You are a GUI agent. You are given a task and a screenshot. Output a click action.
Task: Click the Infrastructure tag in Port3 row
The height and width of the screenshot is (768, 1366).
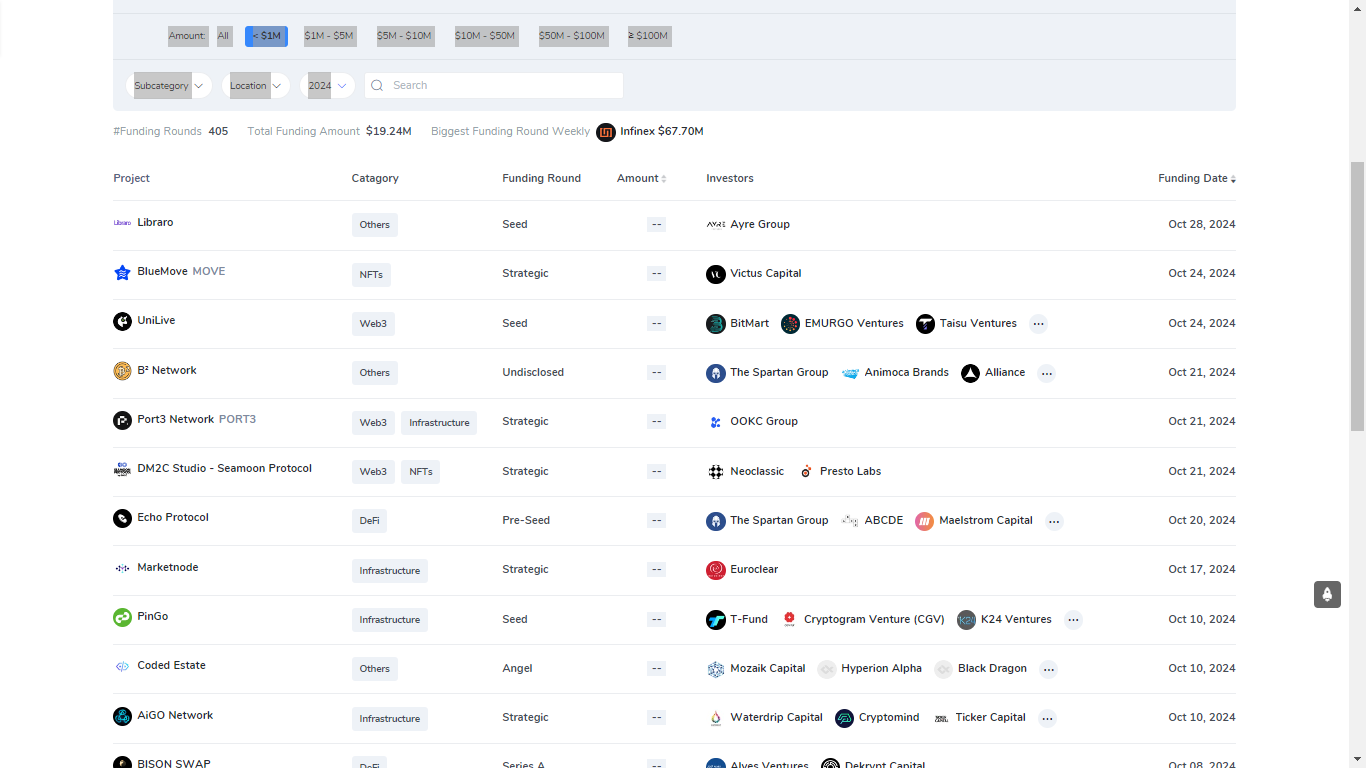click(x=439, y=423)
